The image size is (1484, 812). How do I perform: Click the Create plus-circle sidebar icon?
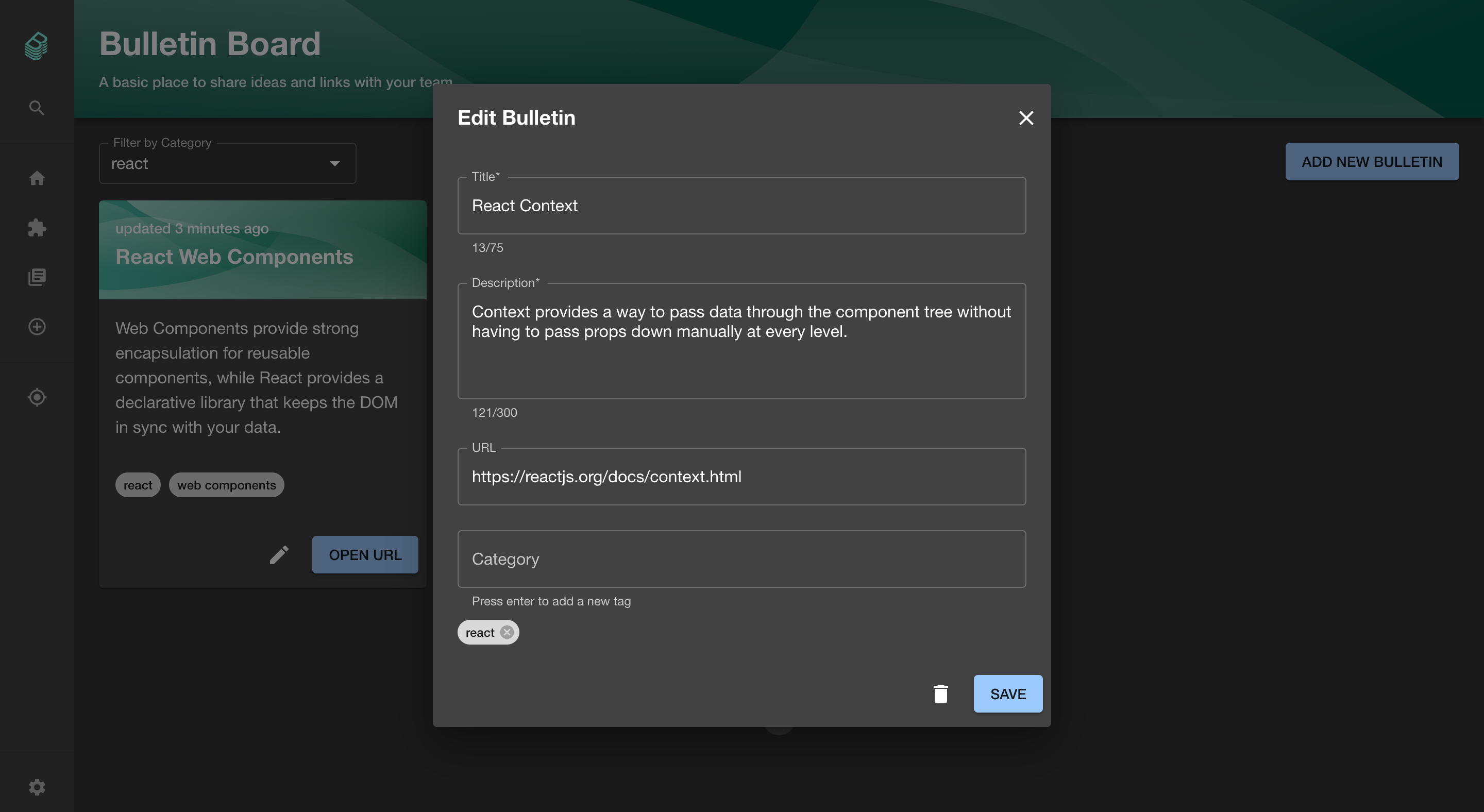pyautogui.click(x=37, y=327)
